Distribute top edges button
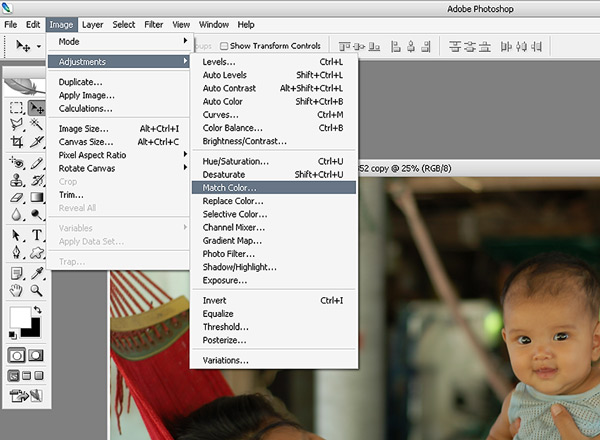 click(455, 47)
